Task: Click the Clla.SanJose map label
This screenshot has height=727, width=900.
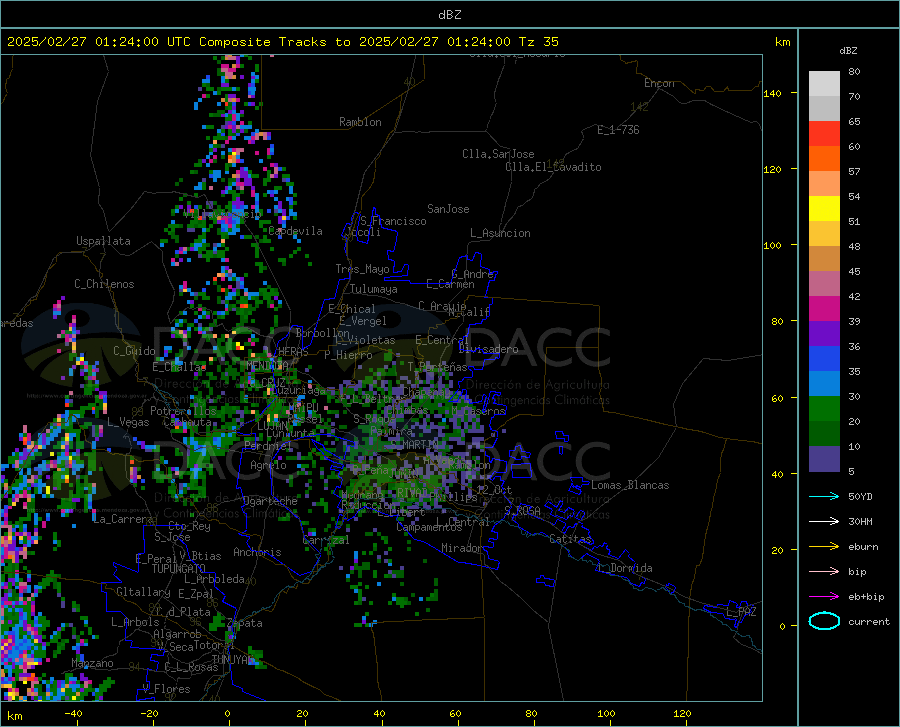Action: [498, 154]
